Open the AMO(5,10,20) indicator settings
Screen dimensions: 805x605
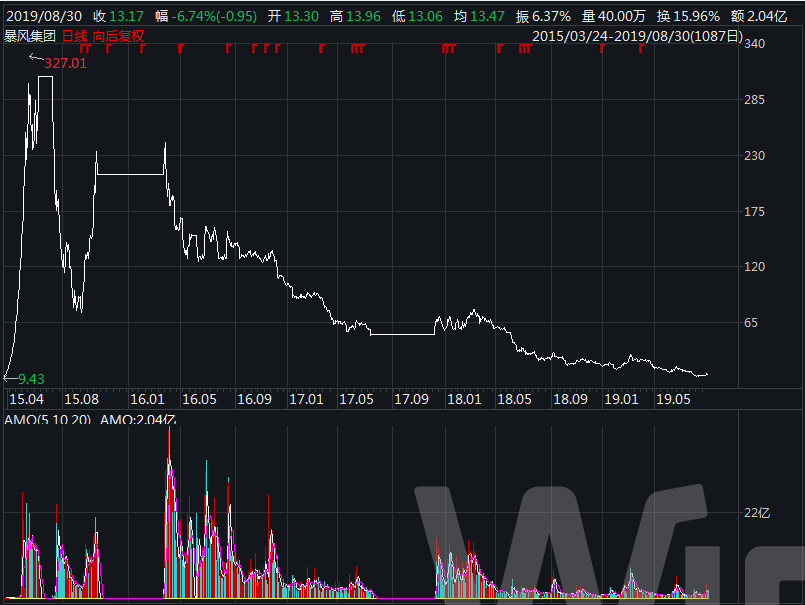pos(47,419)
